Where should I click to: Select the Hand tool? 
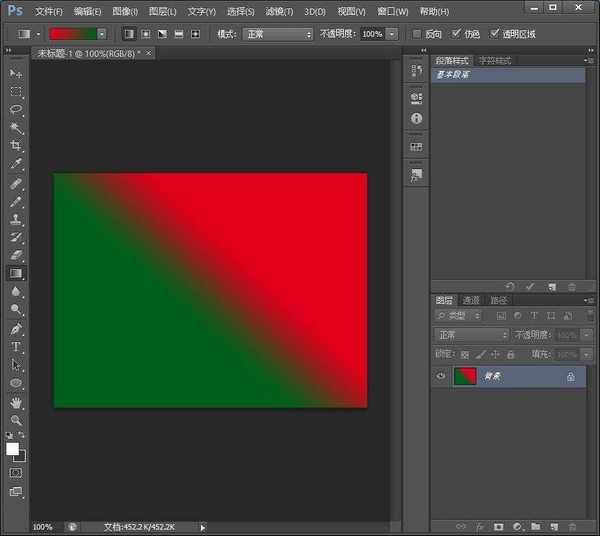[16, 402]
